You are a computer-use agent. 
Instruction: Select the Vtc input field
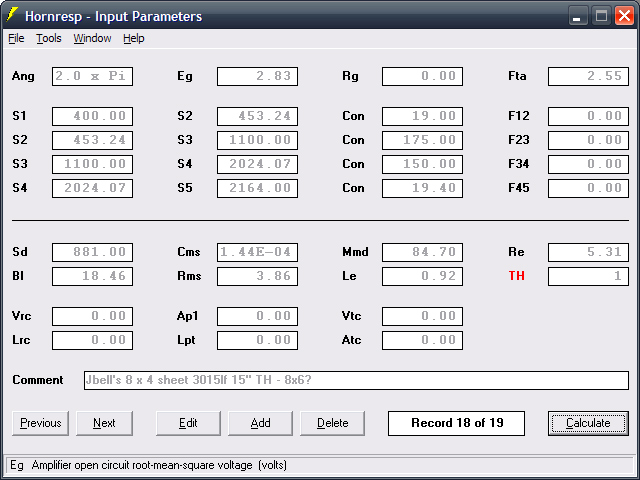[422, 316]
